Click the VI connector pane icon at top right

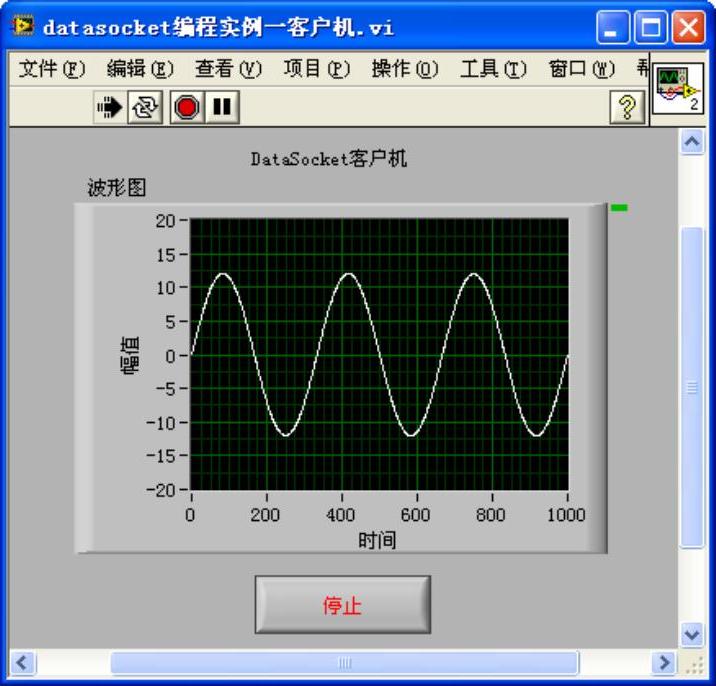coord(678,89)
